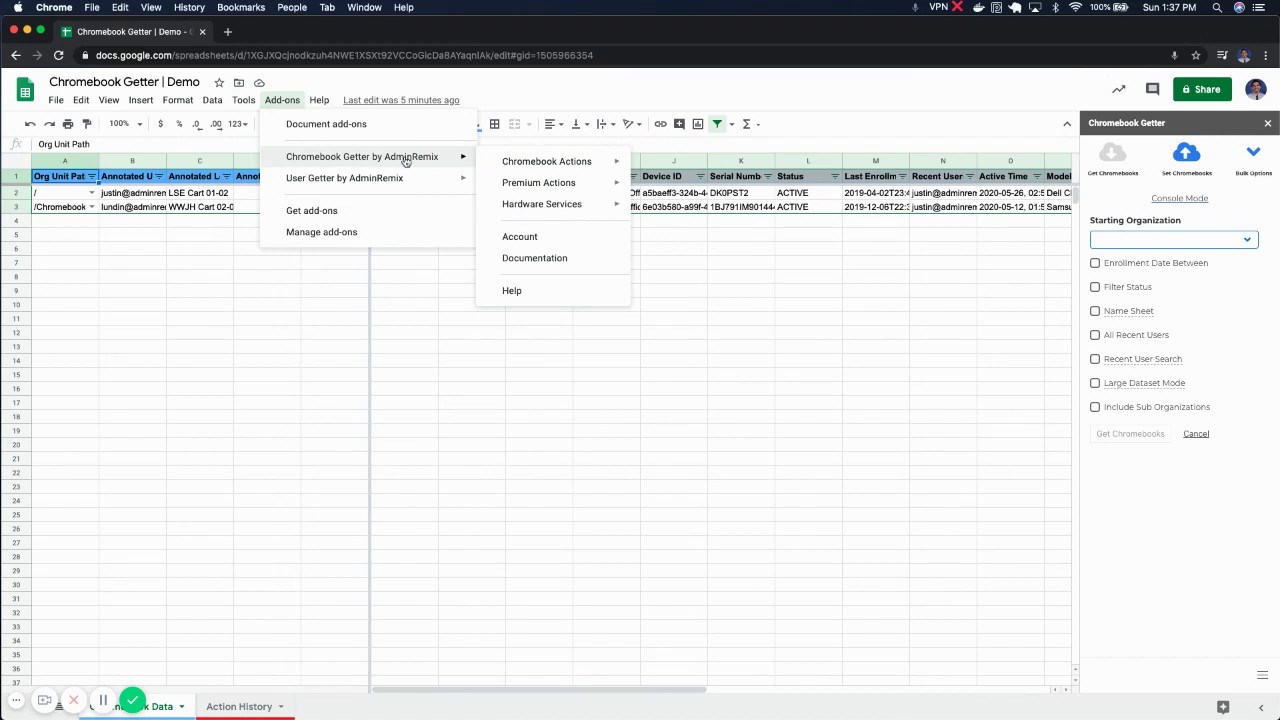1280x720 pixels.
Task: Open the zoom 100% dropdown
Action: [126, 124]
